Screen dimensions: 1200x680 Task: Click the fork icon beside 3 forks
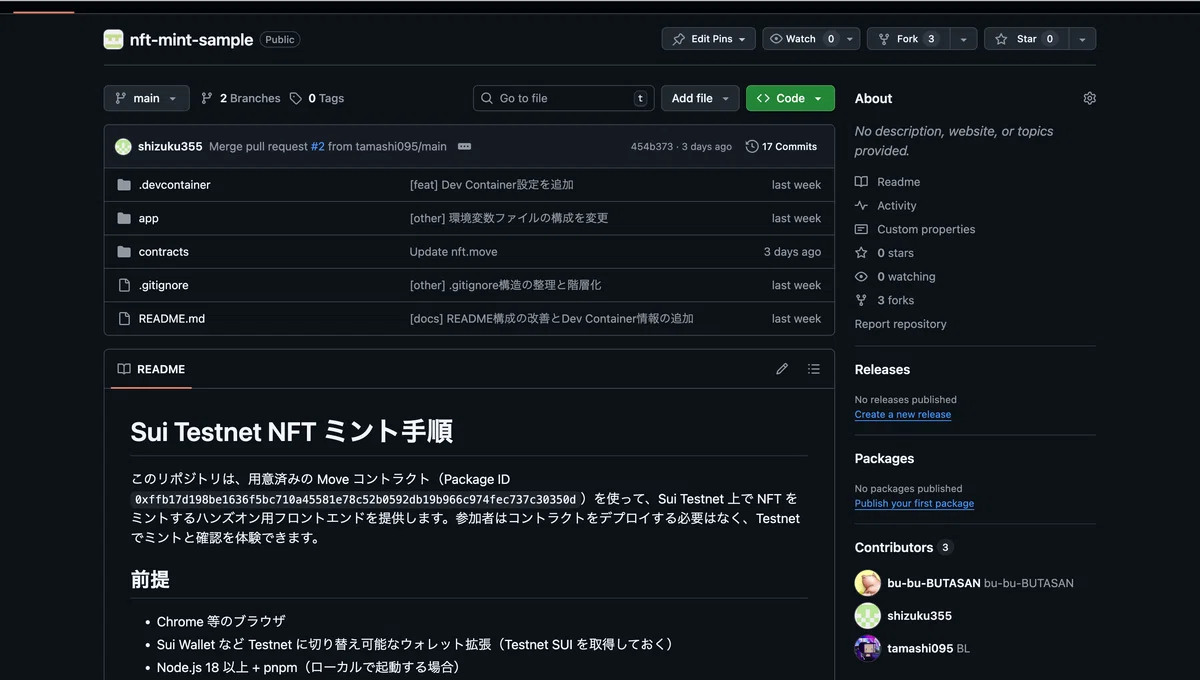click(x=861, y=300)
